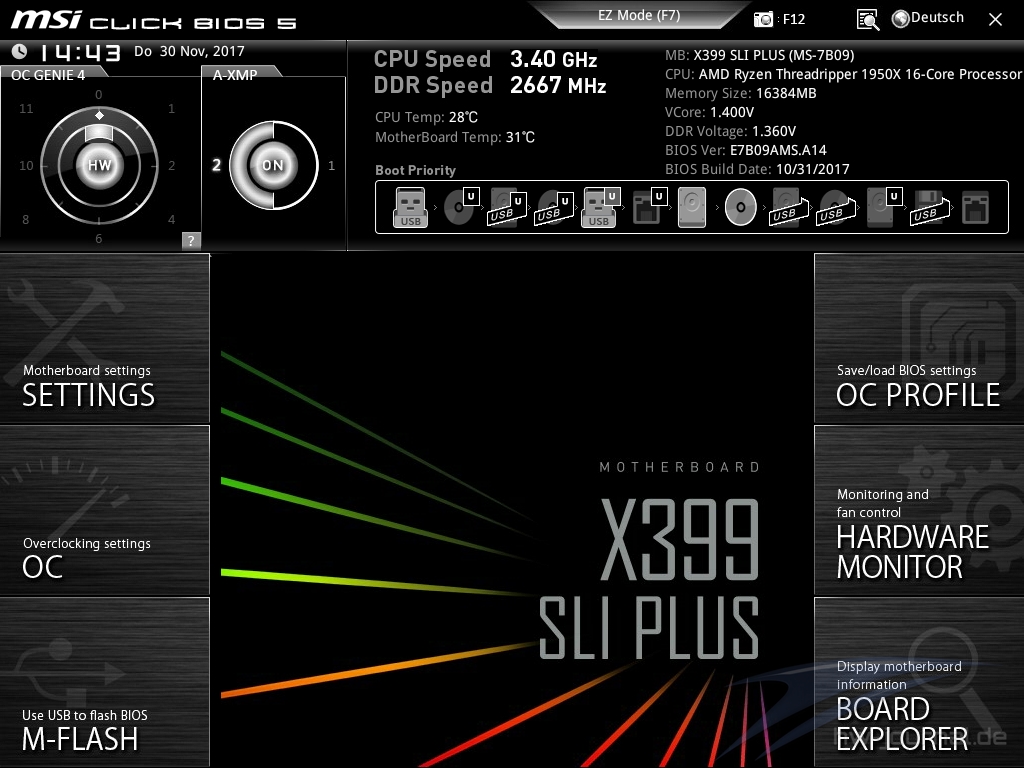1024x768 pixels.
Task: Switch to EZ Mode (F7)
Action: tap(639, 15)
